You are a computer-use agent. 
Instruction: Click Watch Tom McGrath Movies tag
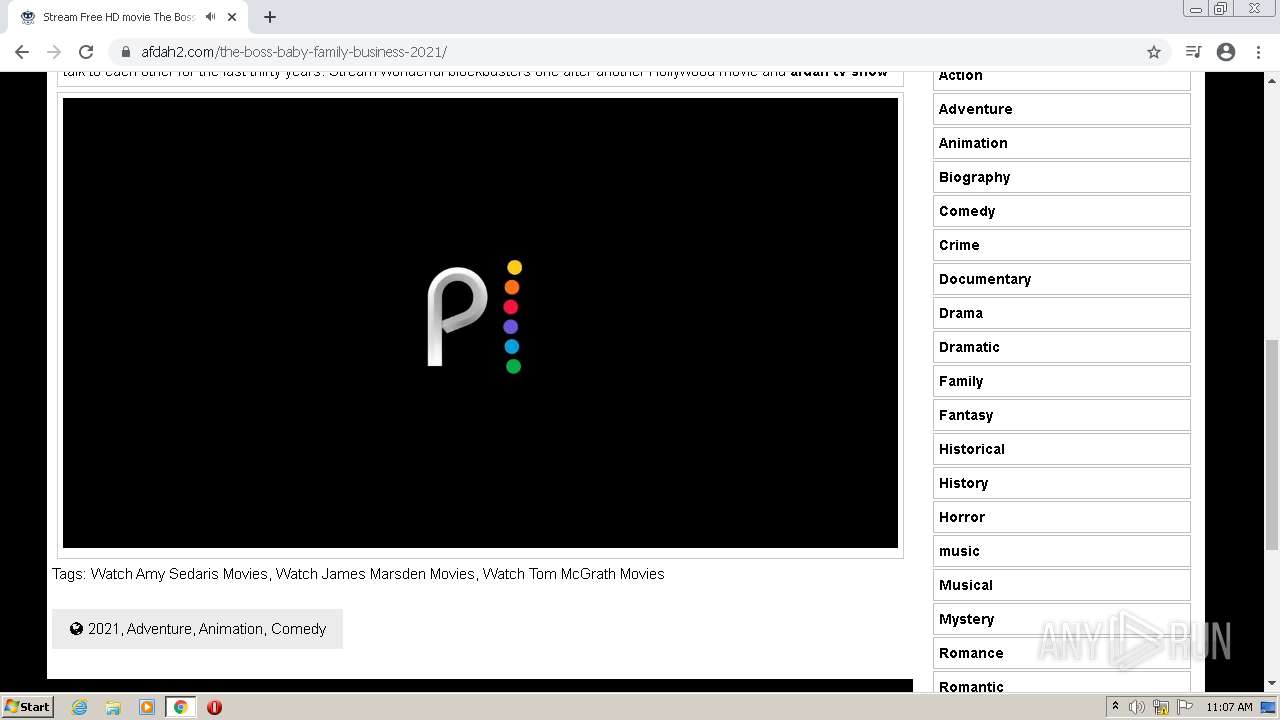pyautogui.click(x=573, y=574)
